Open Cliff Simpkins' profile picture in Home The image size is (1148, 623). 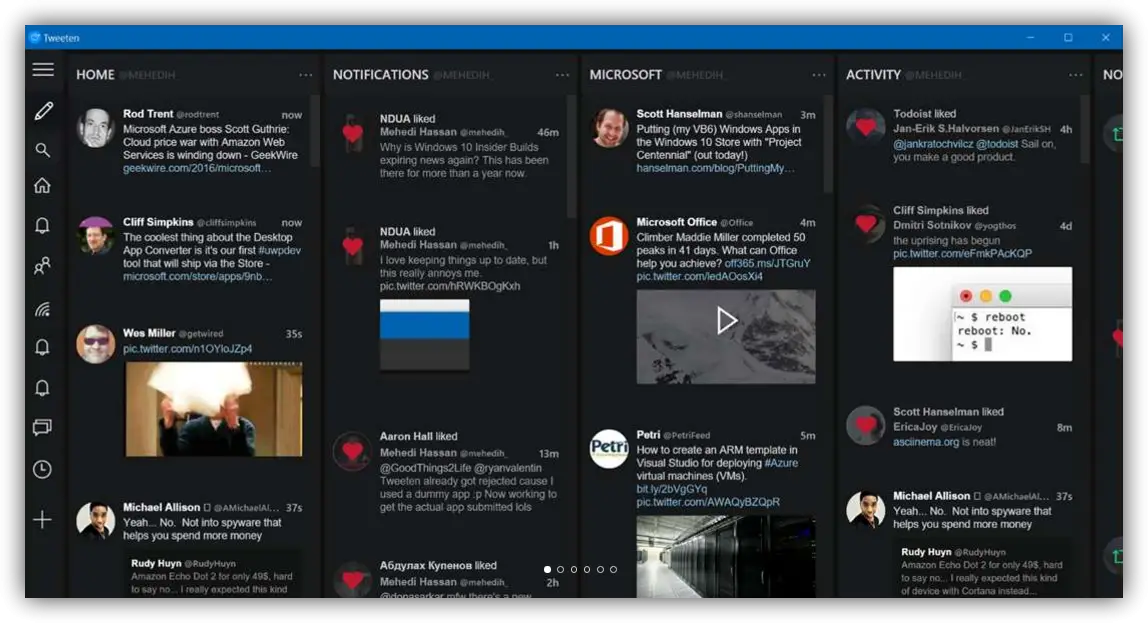[x=96, y=236]
